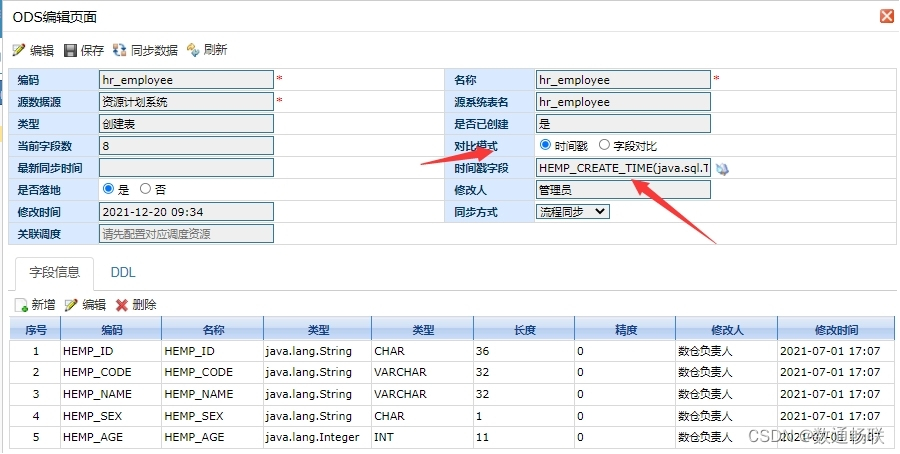This screenshot has height=454, width=900.
Task: Click the 源数据源 field
Action: pos(187,102)
